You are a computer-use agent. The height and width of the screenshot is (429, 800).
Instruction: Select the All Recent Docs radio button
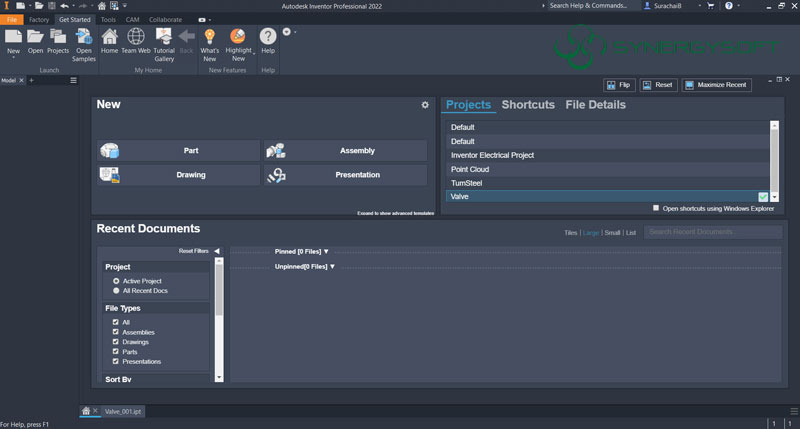click(x=116, y=290)
